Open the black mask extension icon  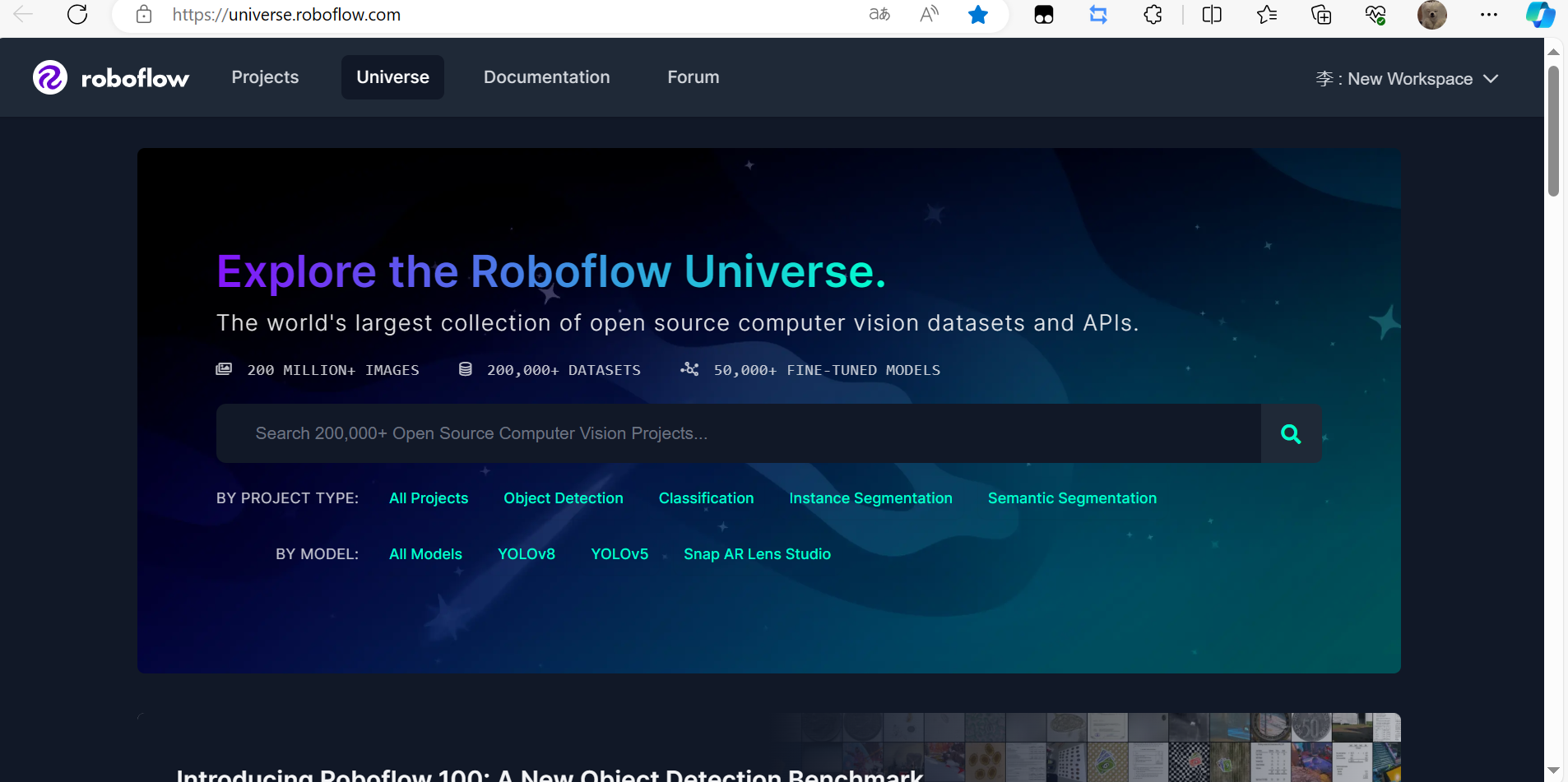(x=1044, y=15)
